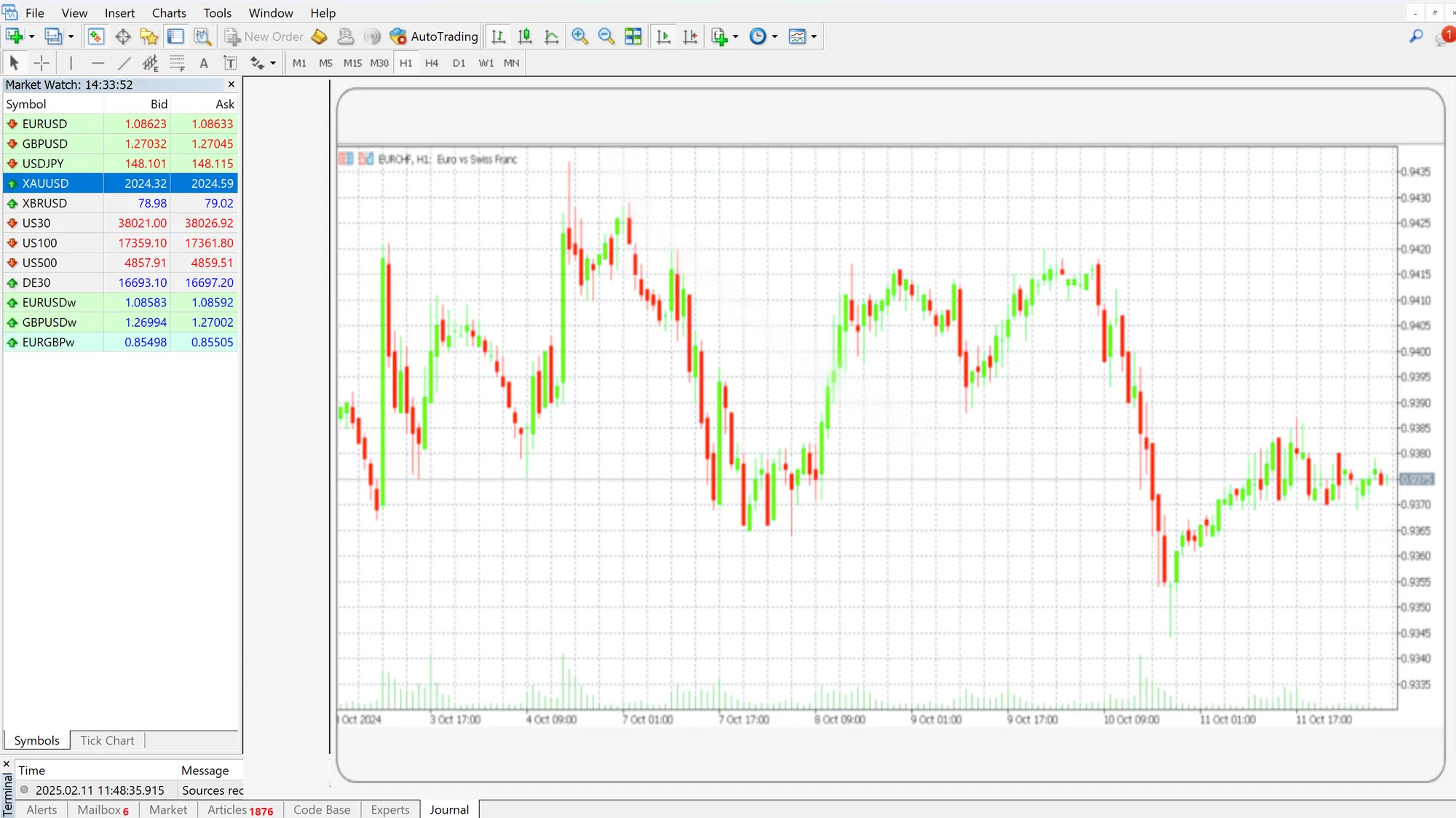Expand the Templates dropdown arrow
The width and height of the screenshot is (1456, 818).
[814, 36]
